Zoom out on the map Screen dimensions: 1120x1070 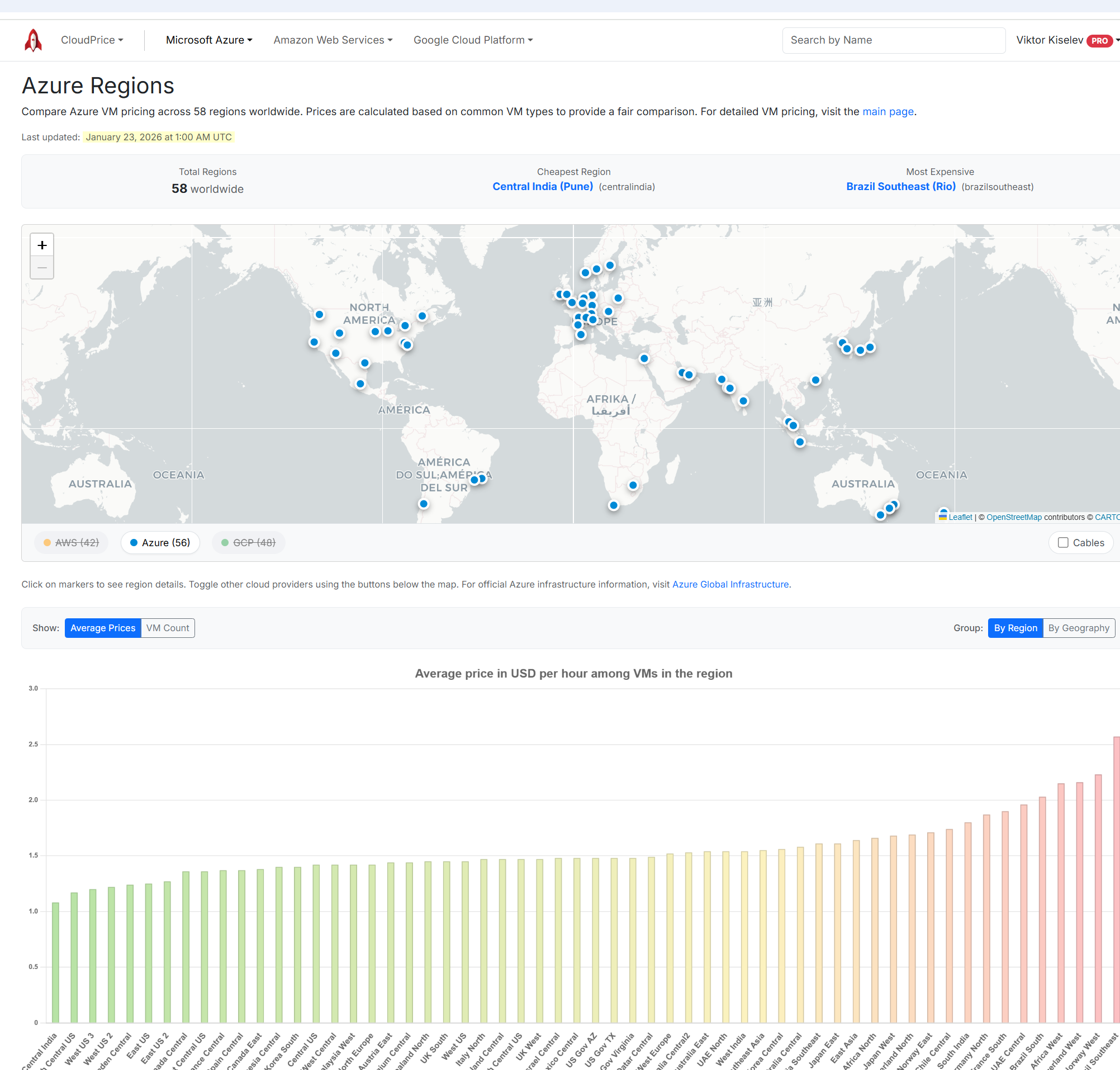coord(41,267)
